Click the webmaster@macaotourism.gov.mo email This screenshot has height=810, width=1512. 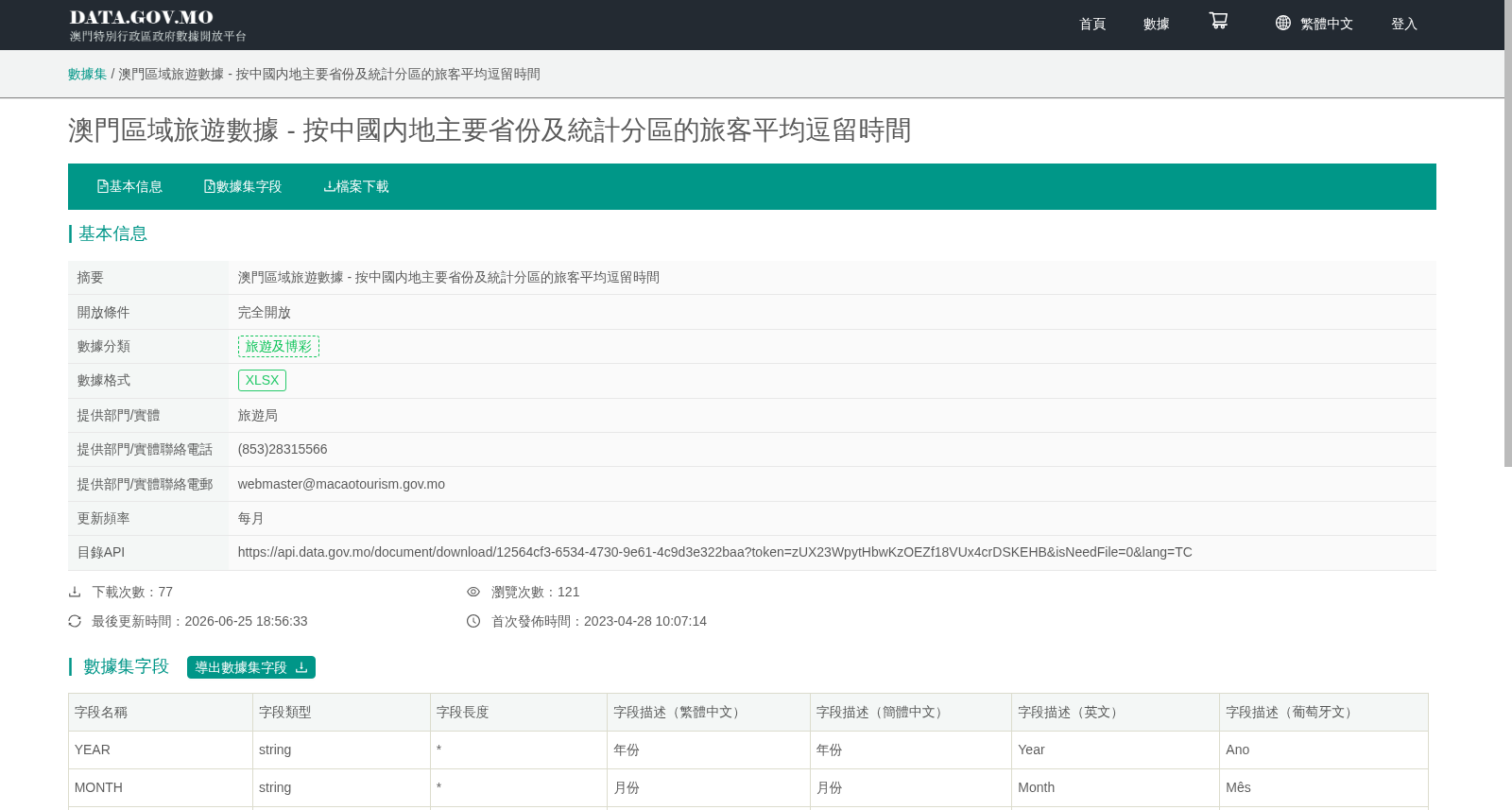[x=341, y=484]
